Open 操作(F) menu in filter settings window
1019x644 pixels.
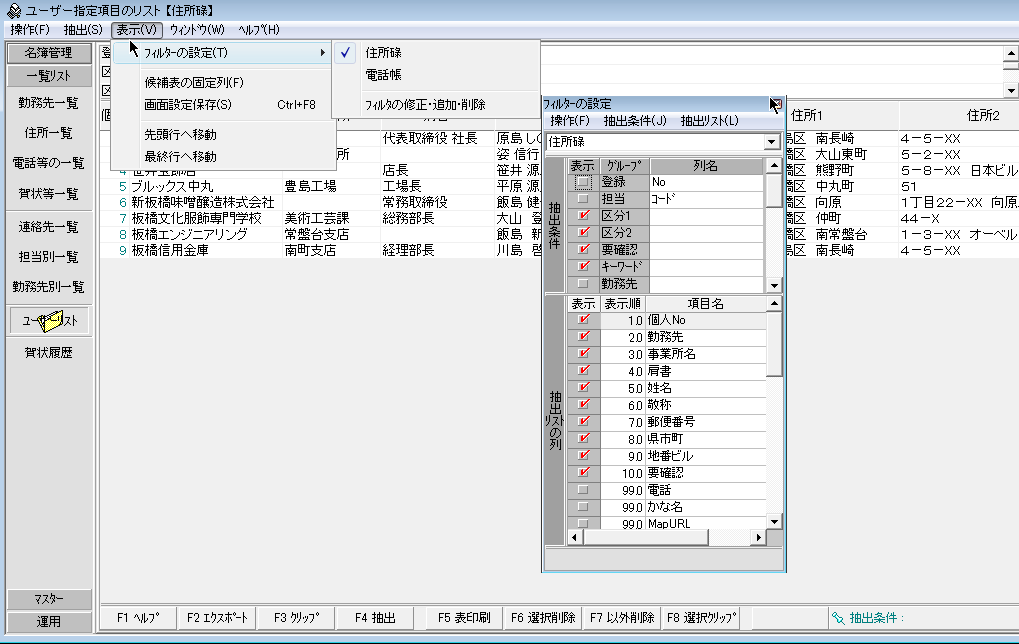click(x=570, y=121)
